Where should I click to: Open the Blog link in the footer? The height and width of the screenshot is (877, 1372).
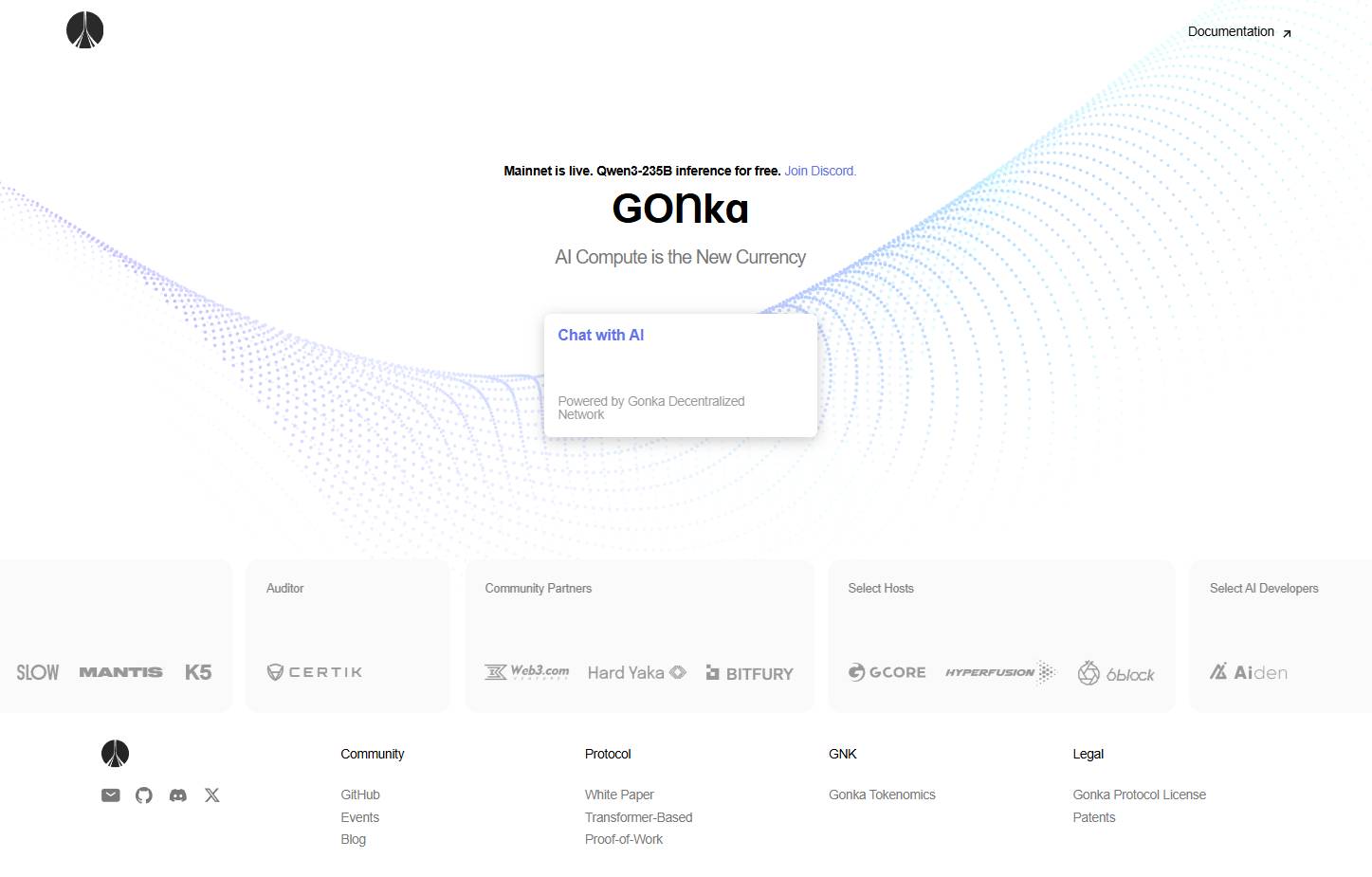coord(353,839)
